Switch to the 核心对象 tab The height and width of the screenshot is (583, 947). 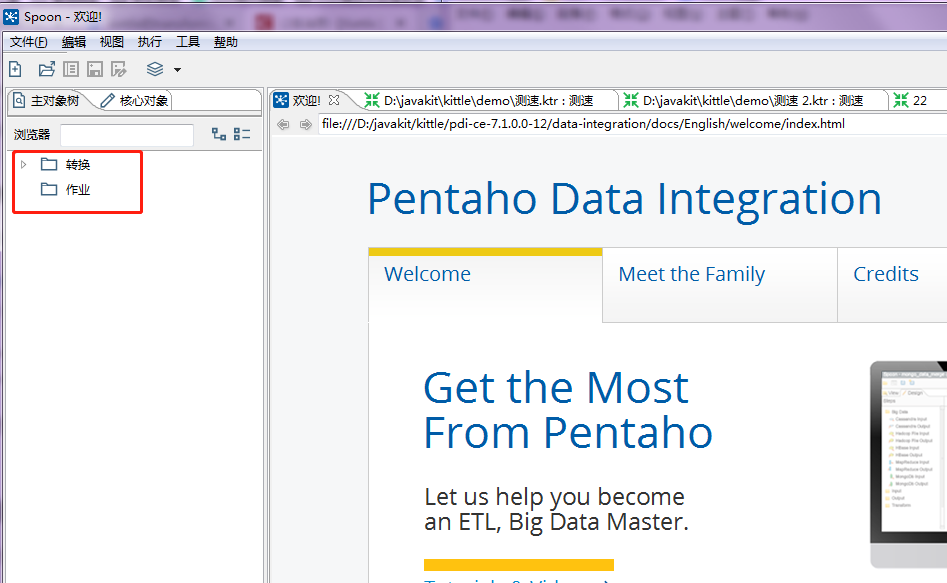[135, 100]
